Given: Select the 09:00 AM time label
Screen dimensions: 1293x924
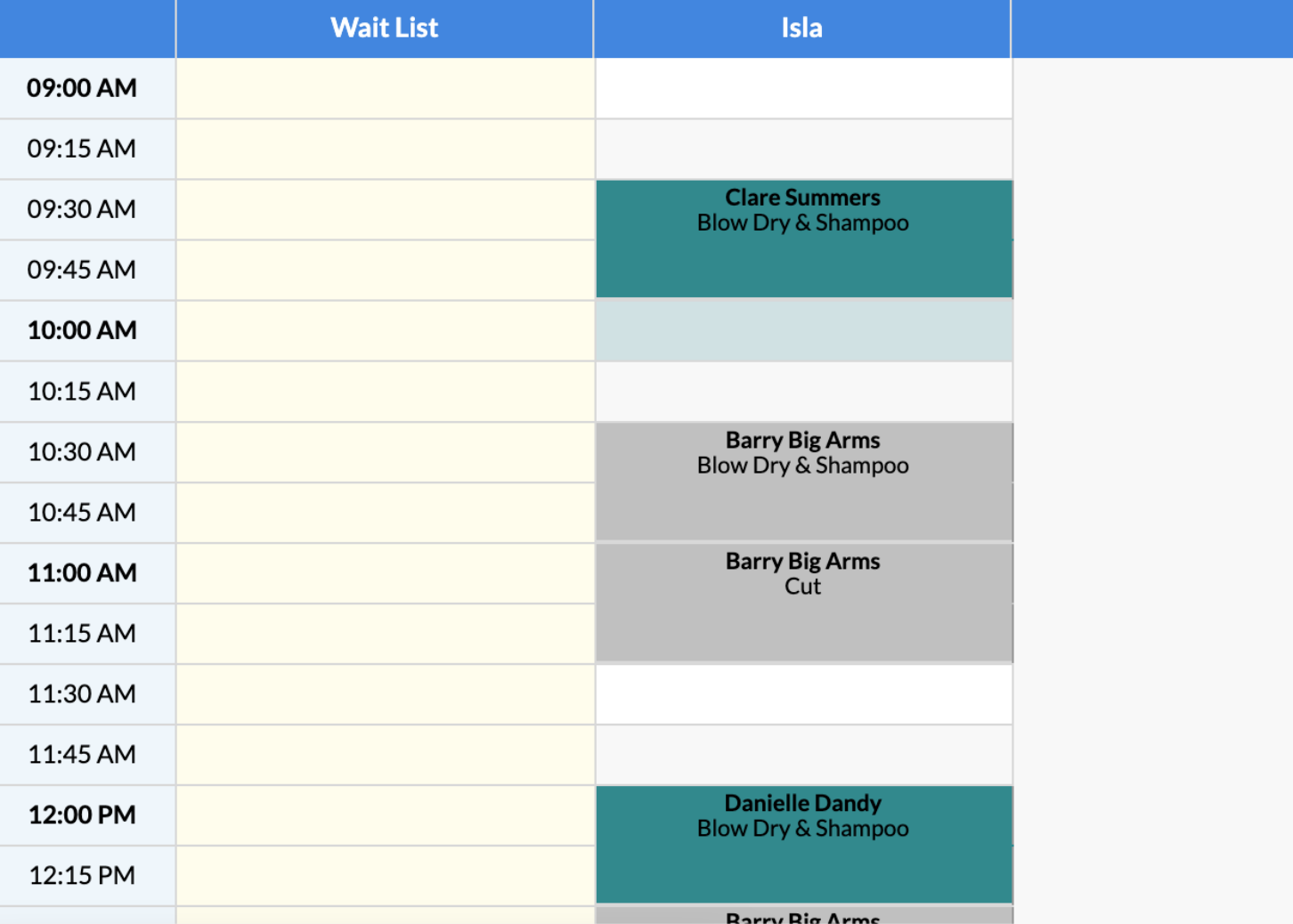Looking at the screenshot, I should click(x=81, y=87).
